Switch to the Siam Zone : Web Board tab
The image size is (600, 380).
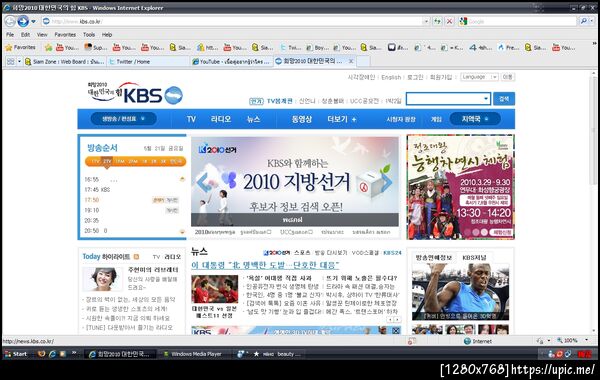pos(64,61)
